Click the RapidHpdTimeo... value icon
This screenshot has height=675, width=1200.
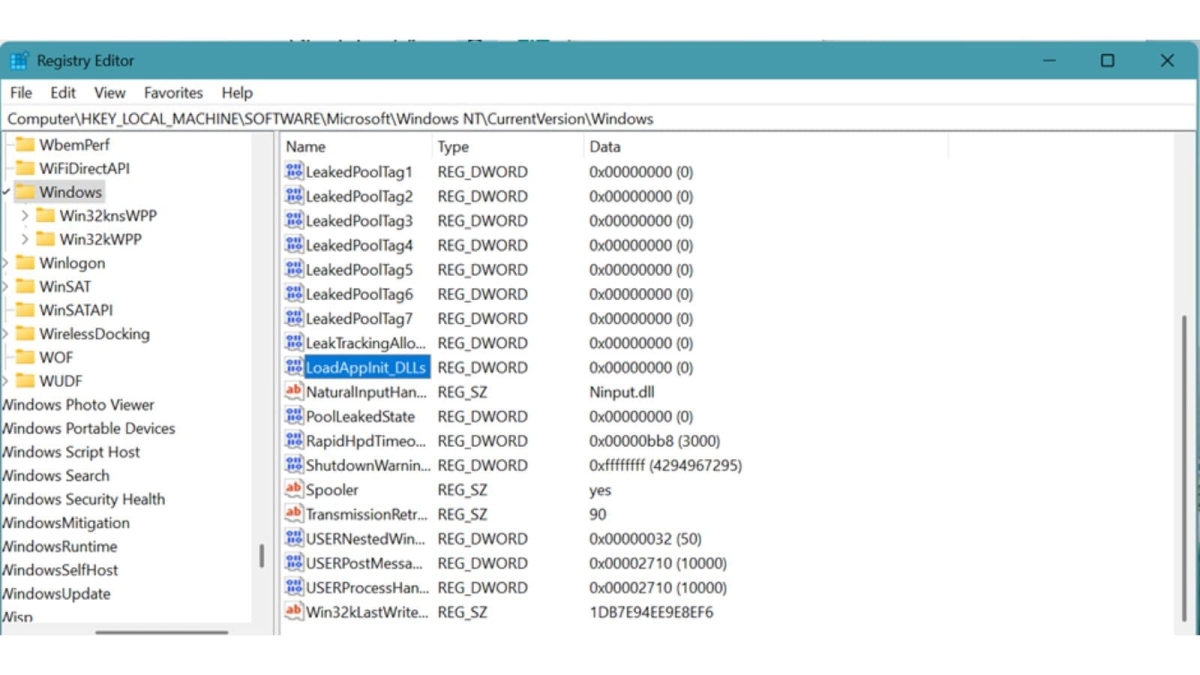pyautogui.click(x=294, y=441)
